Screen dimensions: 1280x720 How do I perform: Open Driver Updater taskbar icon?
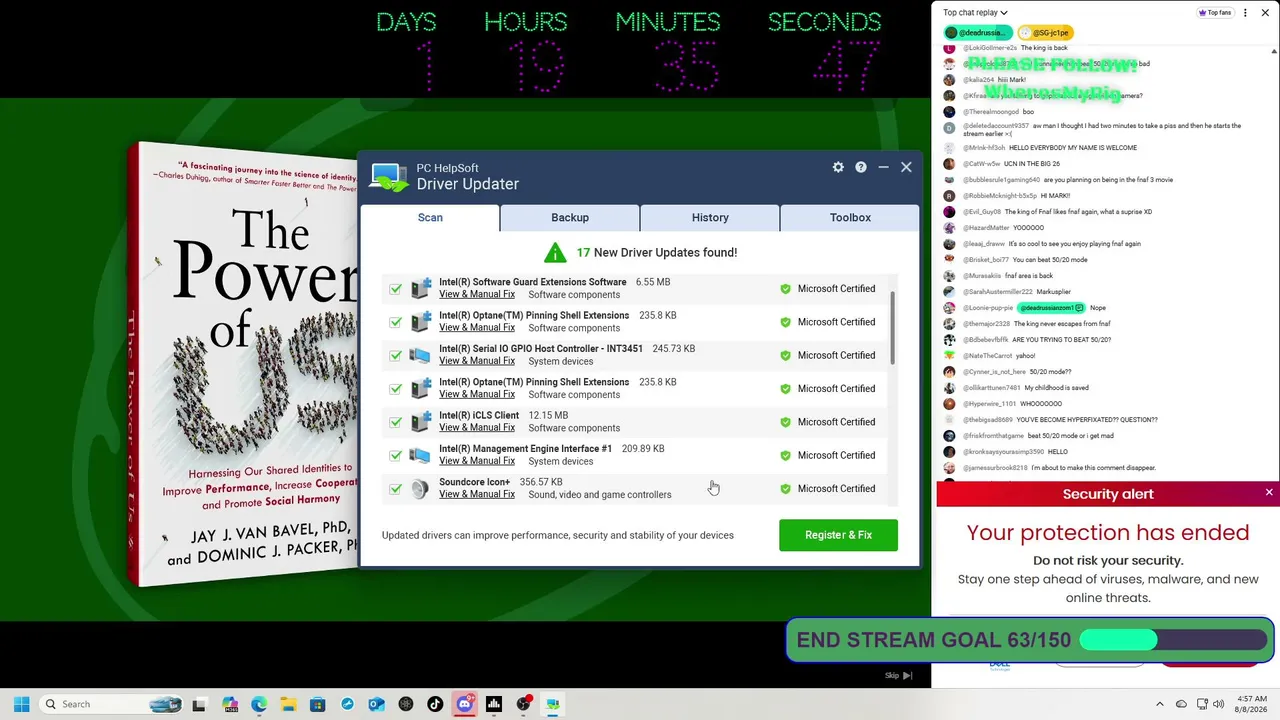click(552, 704)
